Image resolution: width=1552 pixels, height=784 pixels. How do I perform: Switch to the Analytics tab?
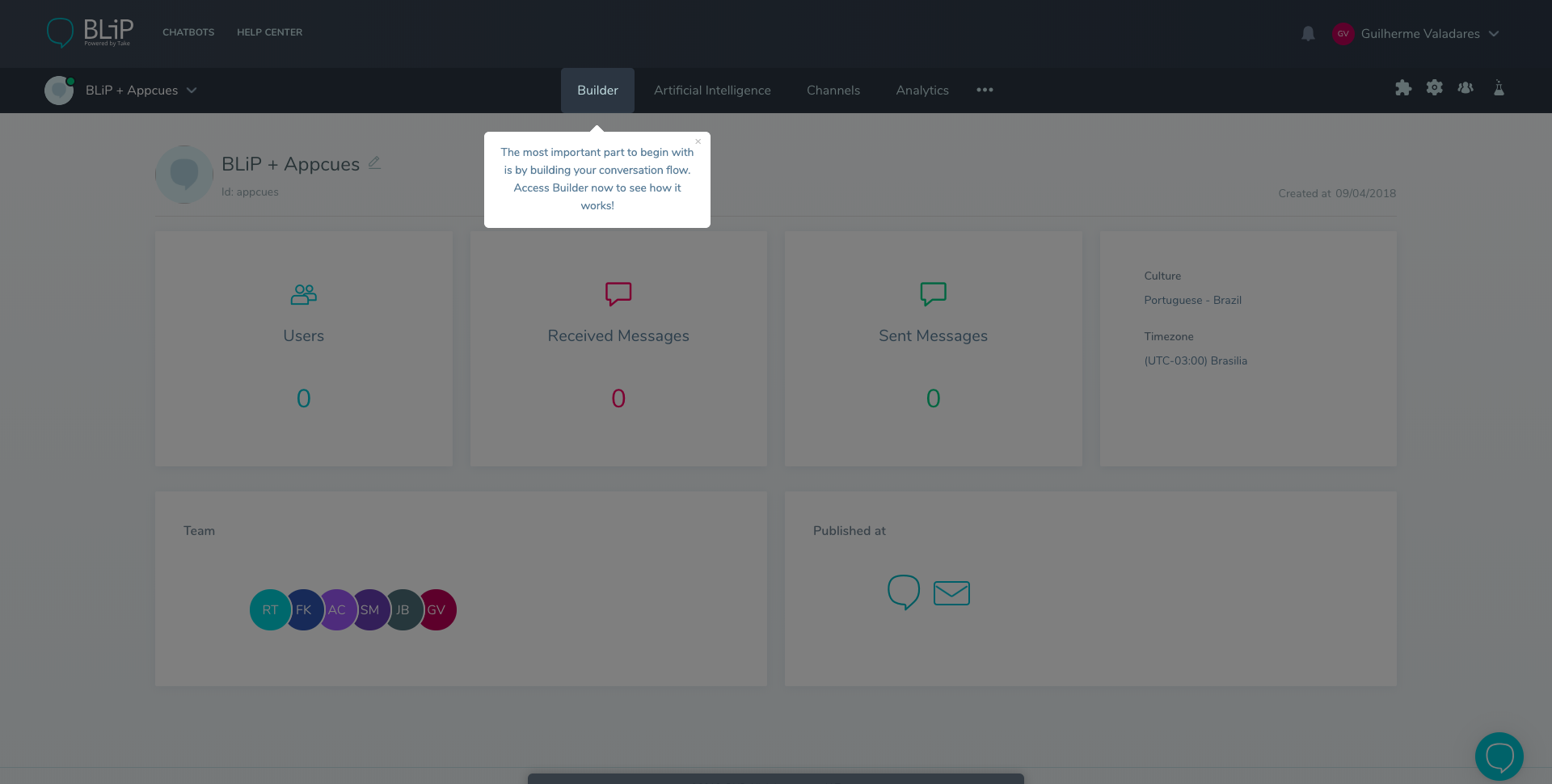click(922, 91)
